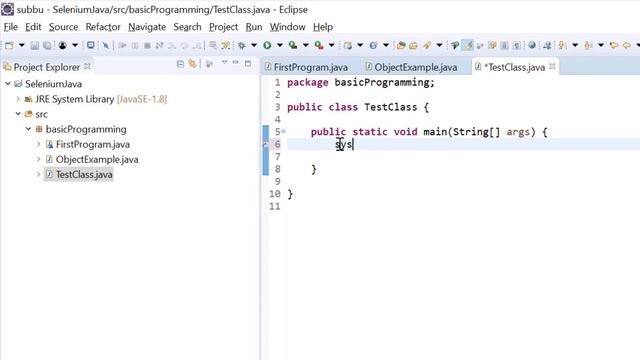Click Collapse All in Project Explorer
Image resolution: width=640 pixels, height=360 pixels.
pyautogui.click(x=180, y=64)
